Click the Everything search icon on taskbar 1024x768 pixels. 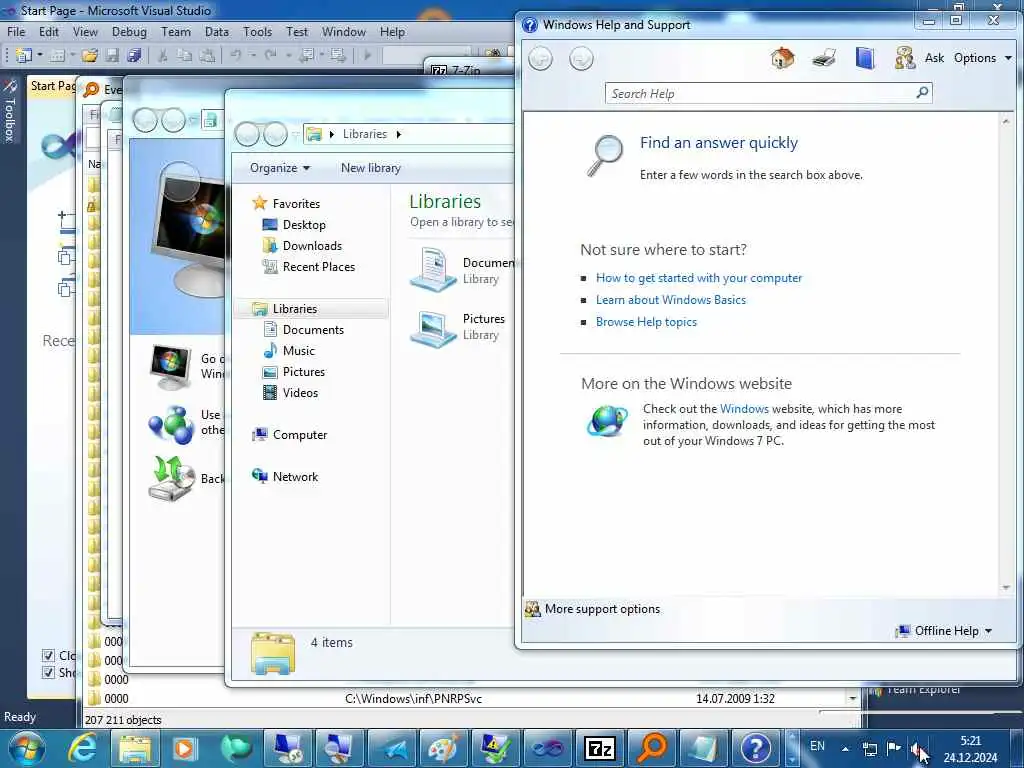click(652, 748)
